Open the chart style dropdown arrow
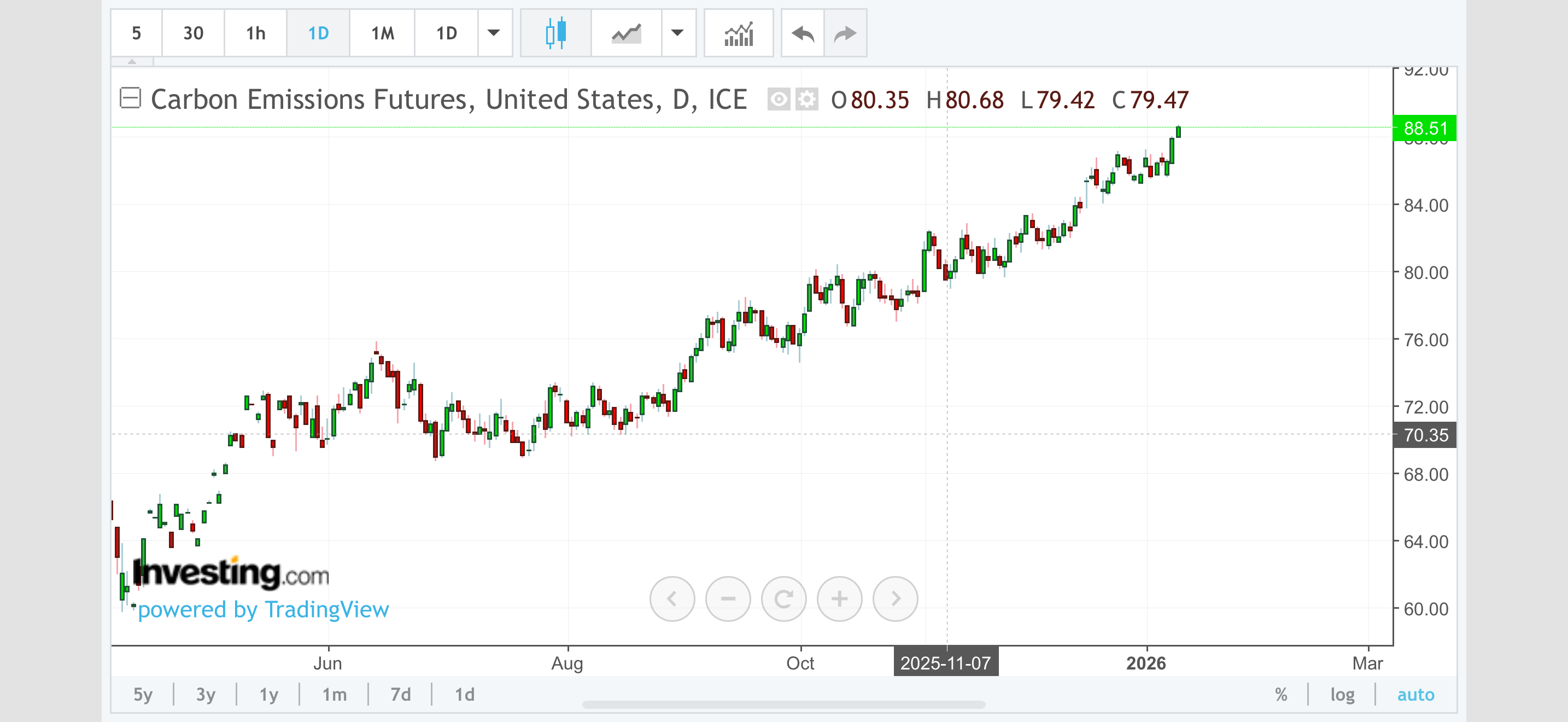The width and height of the screenshot is (1568, 722). pos(677,33)
